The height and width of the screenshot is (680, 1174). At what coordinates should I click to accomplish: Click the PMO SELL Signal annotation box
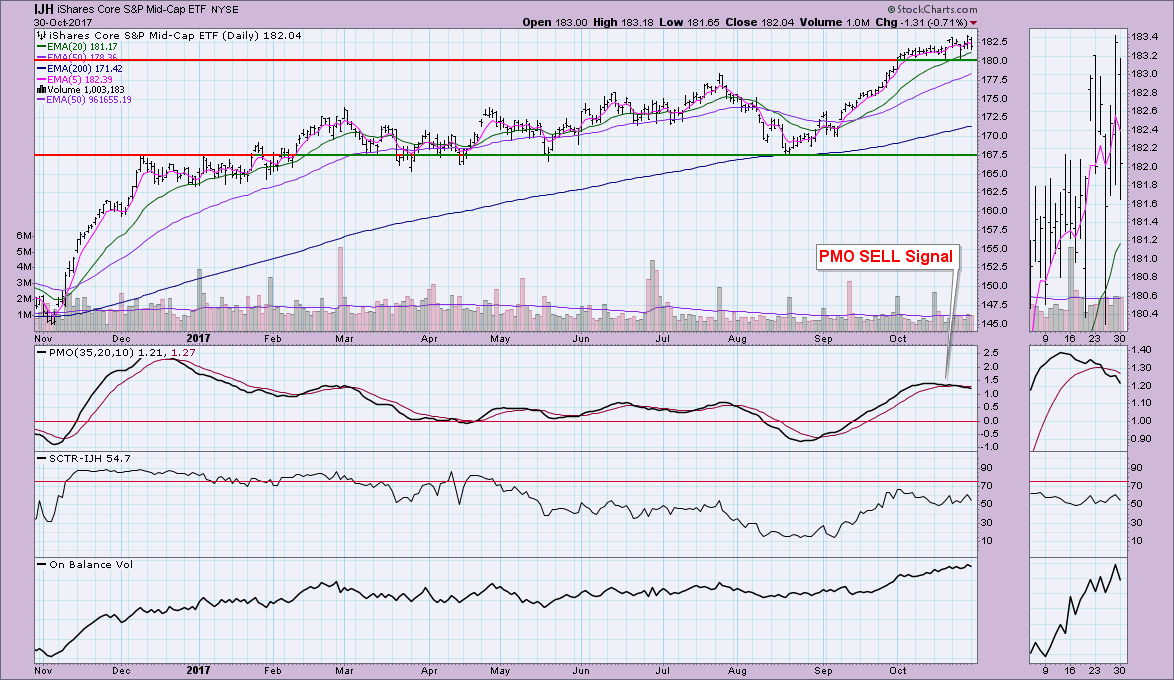point(886,256)
